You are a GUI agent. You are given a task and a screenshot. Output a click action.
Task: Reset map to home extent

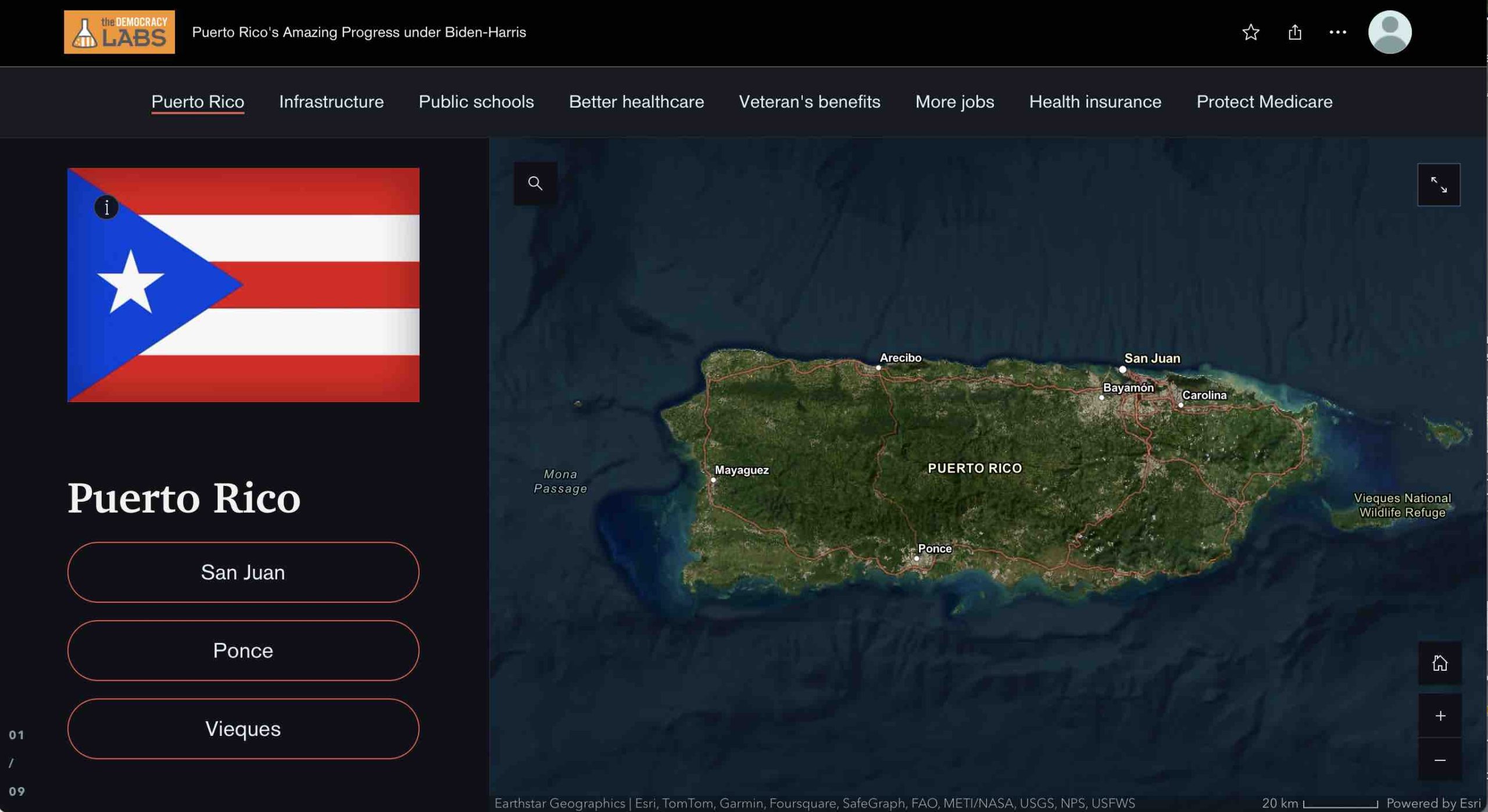pos(1439,663)
